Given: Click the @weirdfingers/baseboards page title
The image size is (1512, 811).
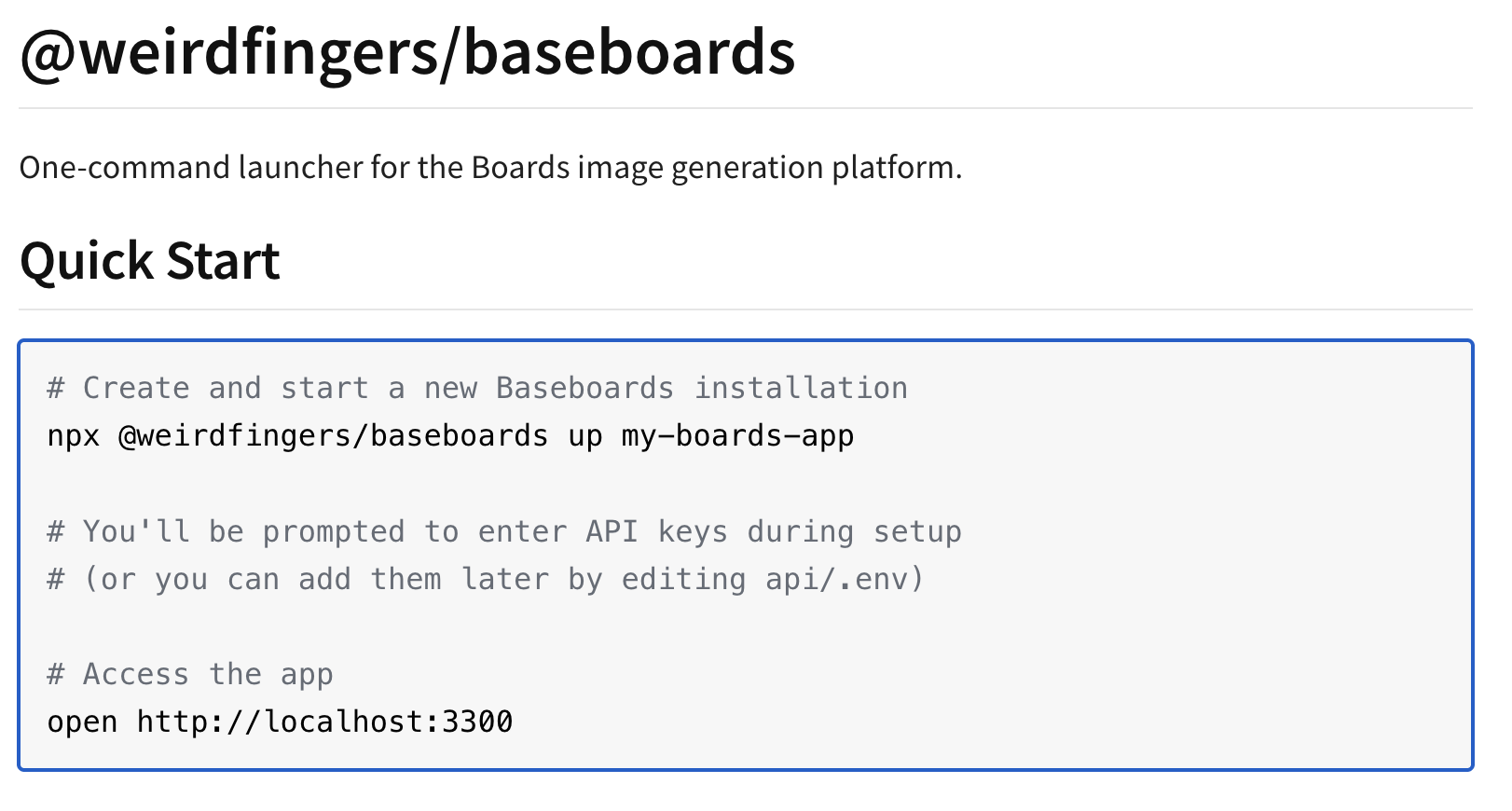Looking at the screenshot, I should 407,52.
